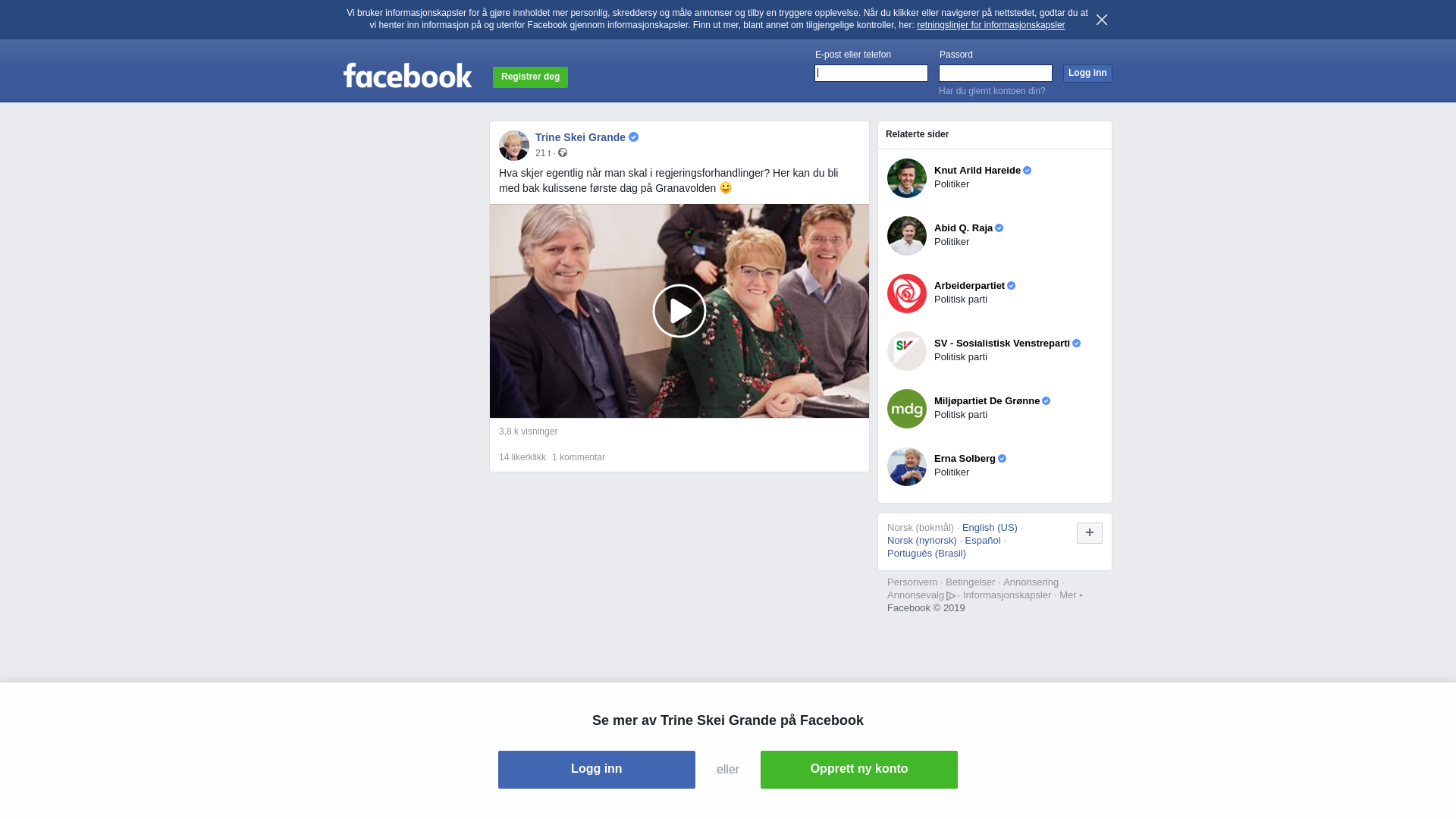
Task: Focus the Passord input field
Action: point(996,73)
